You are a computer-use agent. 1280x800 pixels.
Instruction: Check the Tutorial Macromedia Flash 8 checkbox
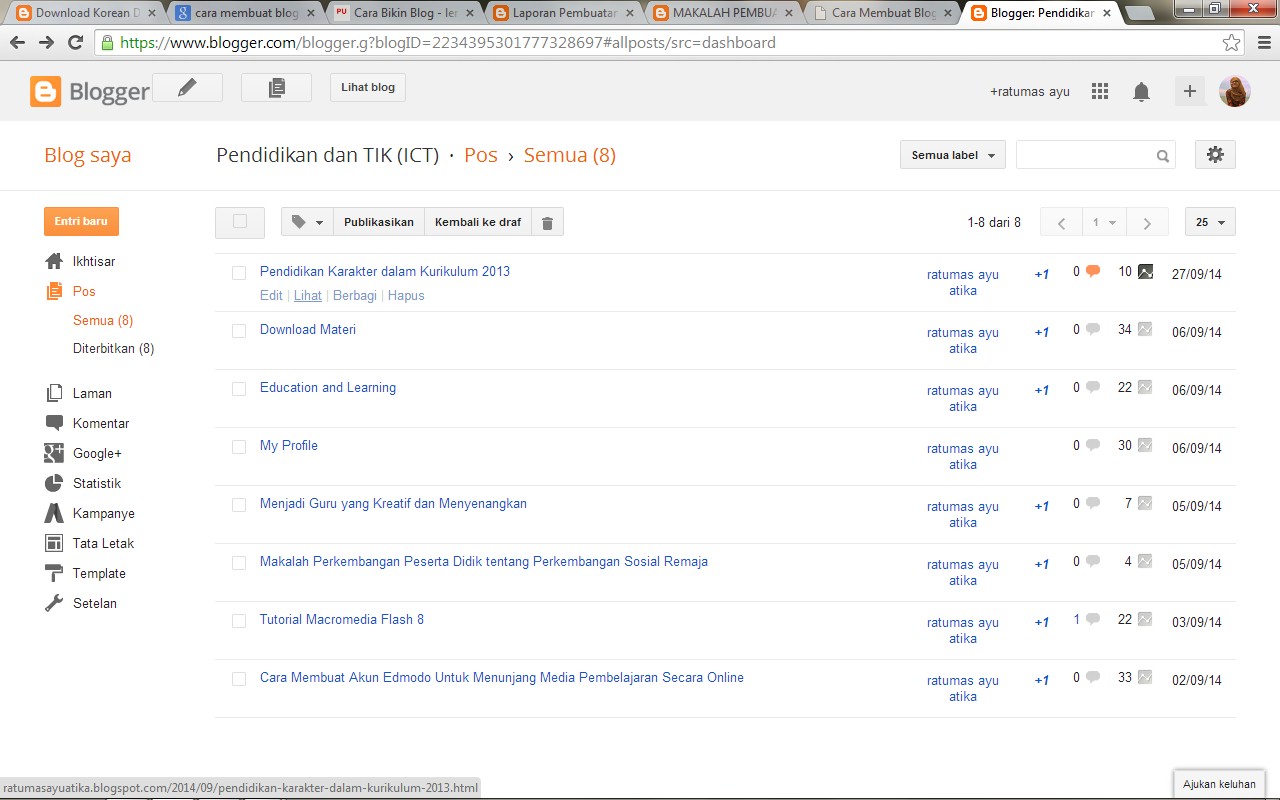pos(239,621)
